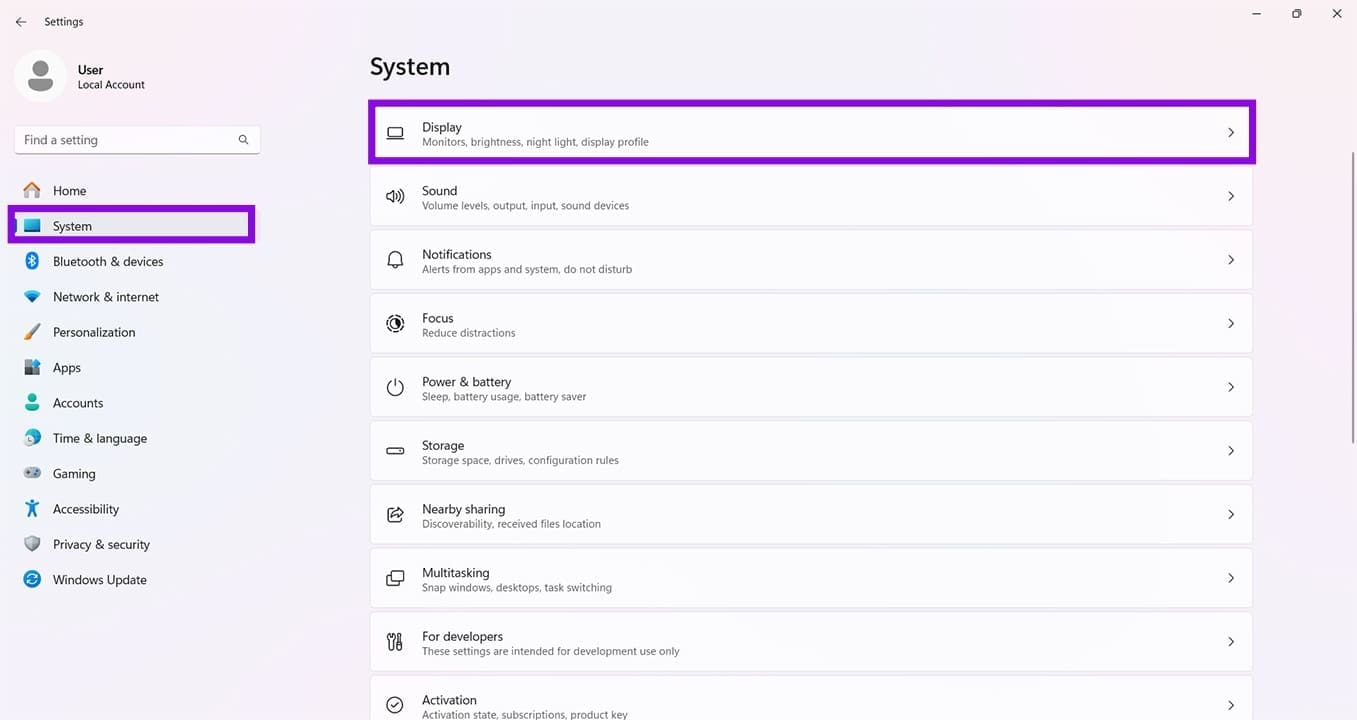The height and width of the screenshot is (720, 1357).
Task: Click 'Reduce distractions' text
Action: tap(469, 333)
